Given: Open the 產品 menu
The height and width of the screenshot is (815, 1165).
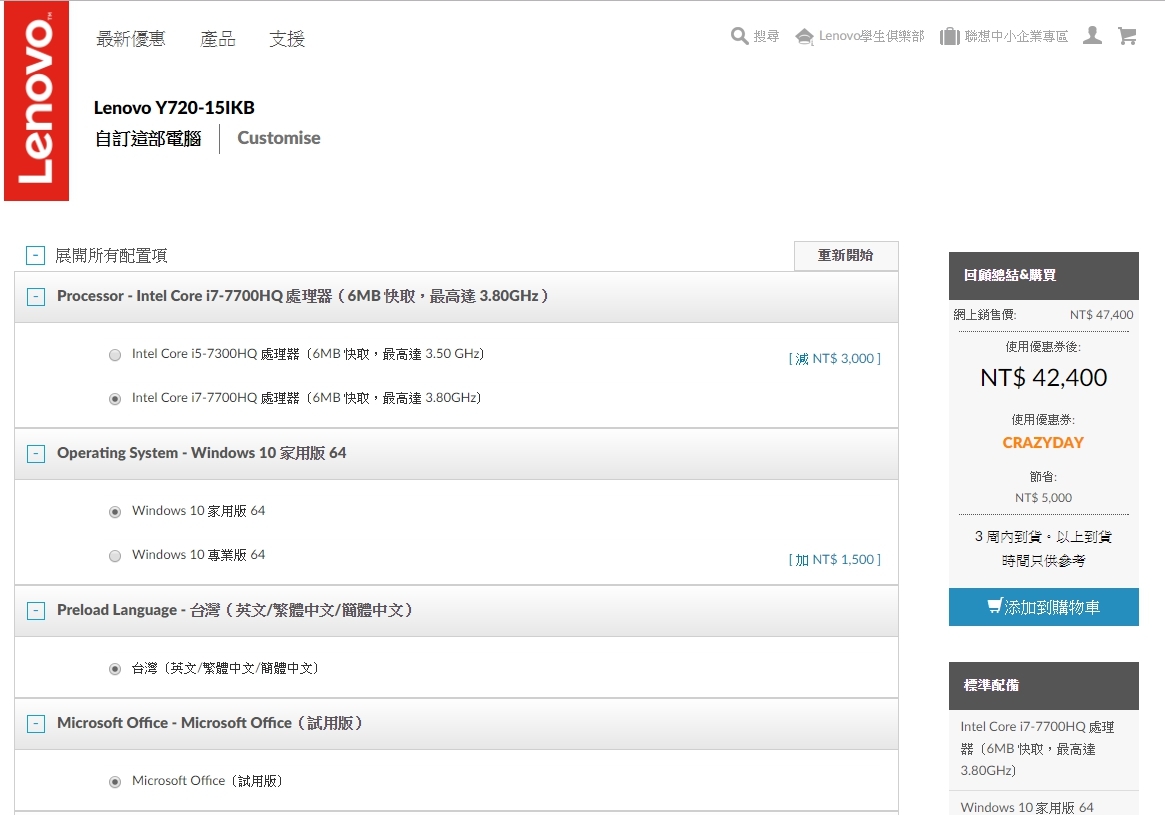Looking at the screenshot, I should pos(218,39).
